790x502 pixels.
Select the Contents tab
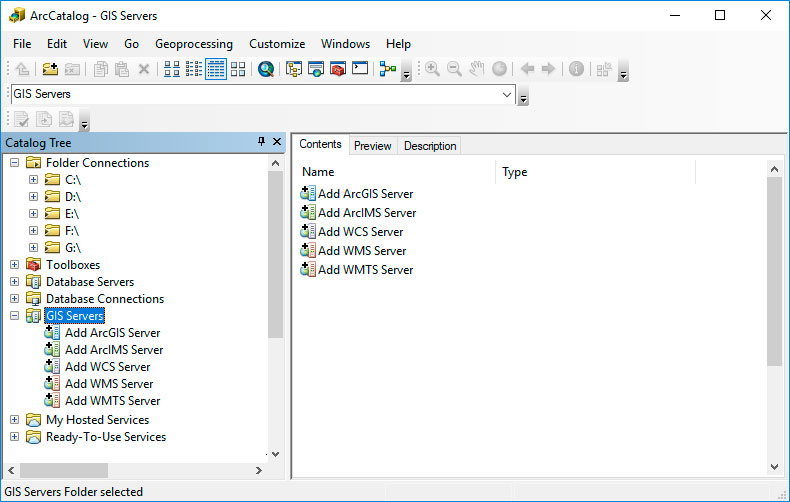tap(320, 144)
